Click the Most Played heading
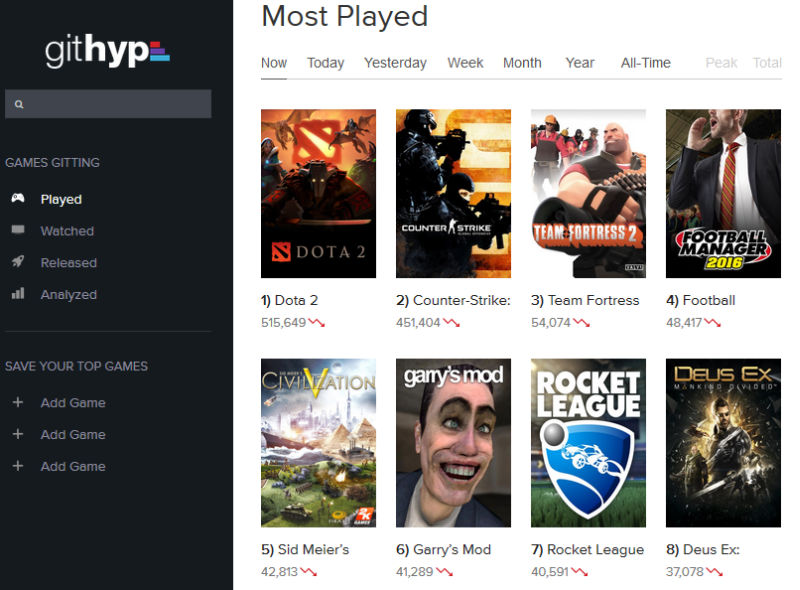Screen dimensions: 800x590 (344, 17)
